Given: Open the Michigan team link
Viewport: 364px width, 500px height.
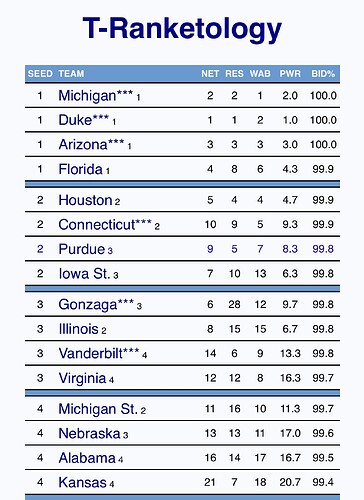Looking at the screenshot, I should click(x=87, y=96).
